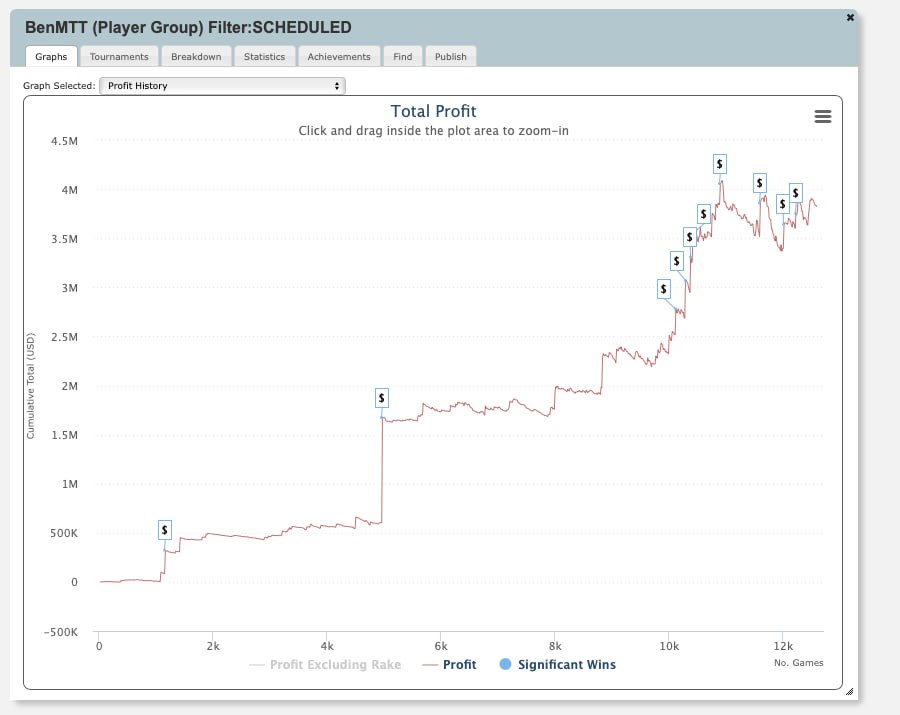Open the chart hamburger context menu

[823, 117]
